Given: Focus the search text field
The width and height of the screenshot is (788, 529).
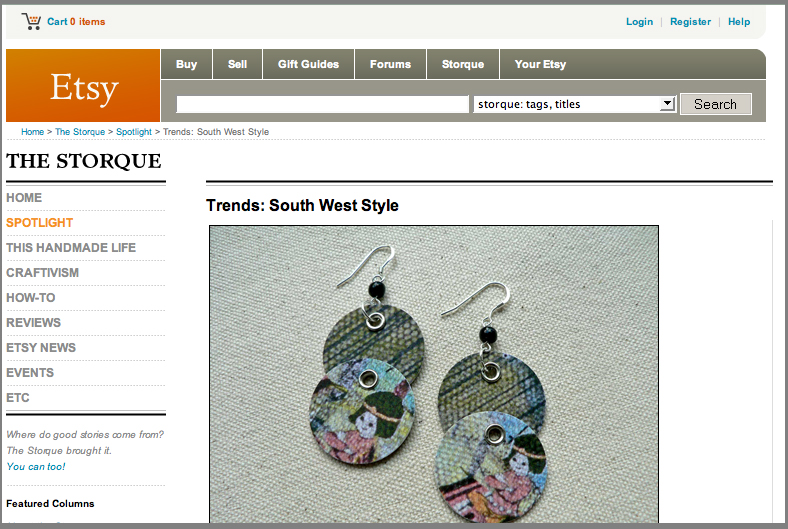Looking at the screenshot, I should 322,104.
